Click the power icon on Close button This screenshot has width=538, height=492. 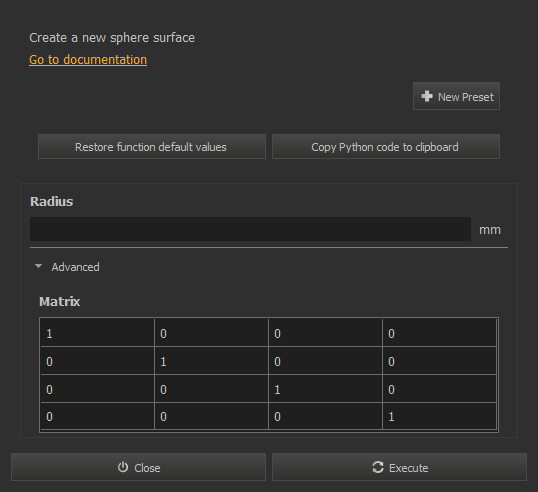(x=123, y=467)
